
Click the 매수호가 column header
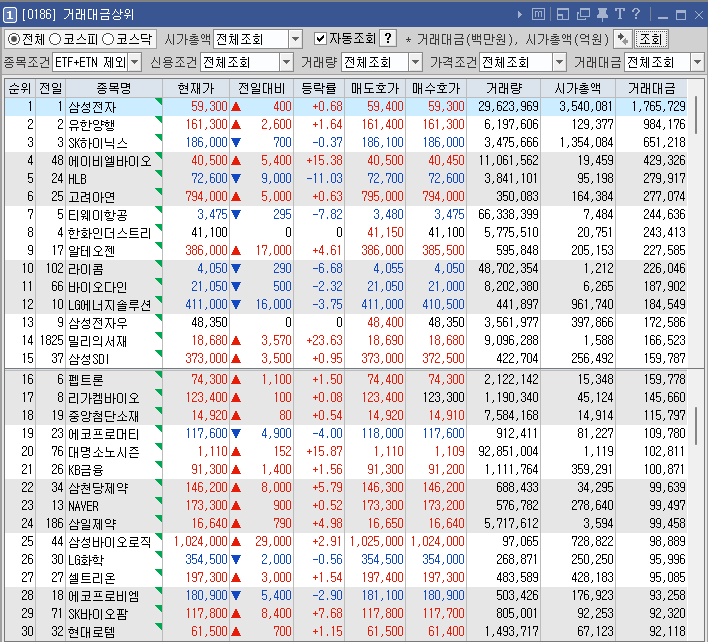[436, 88]
